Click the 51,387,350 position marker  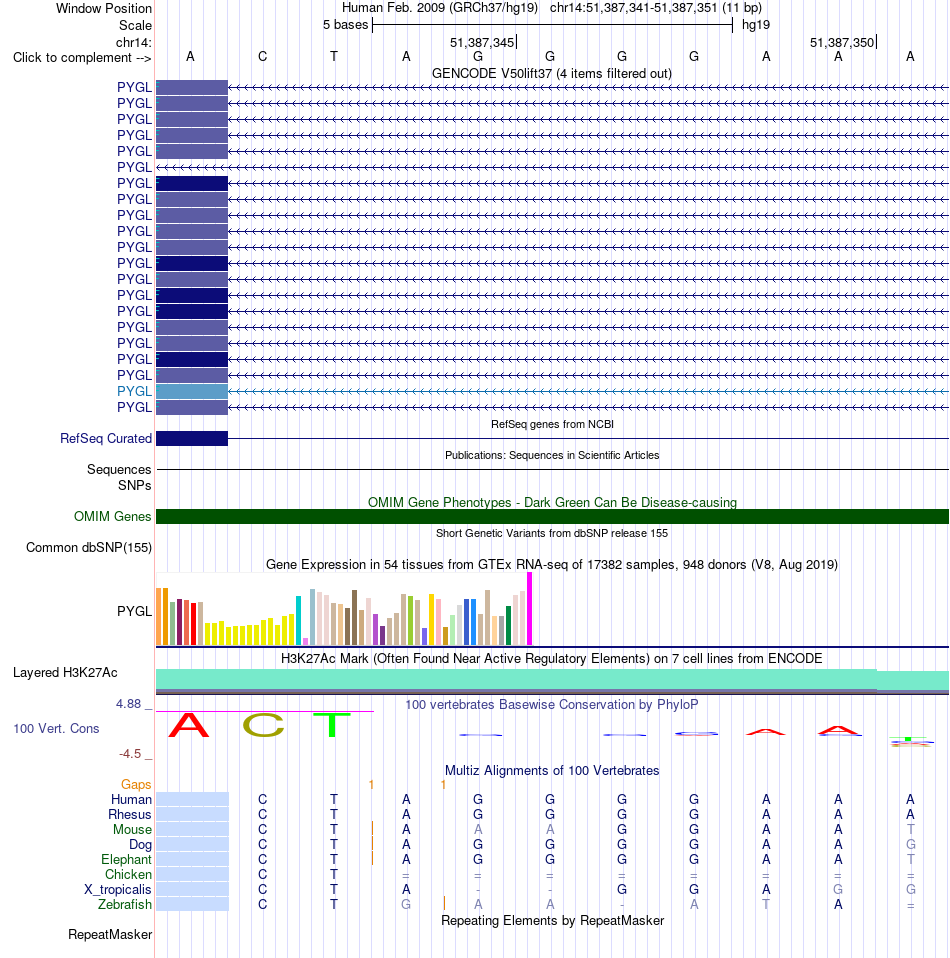tap(842, 43)
